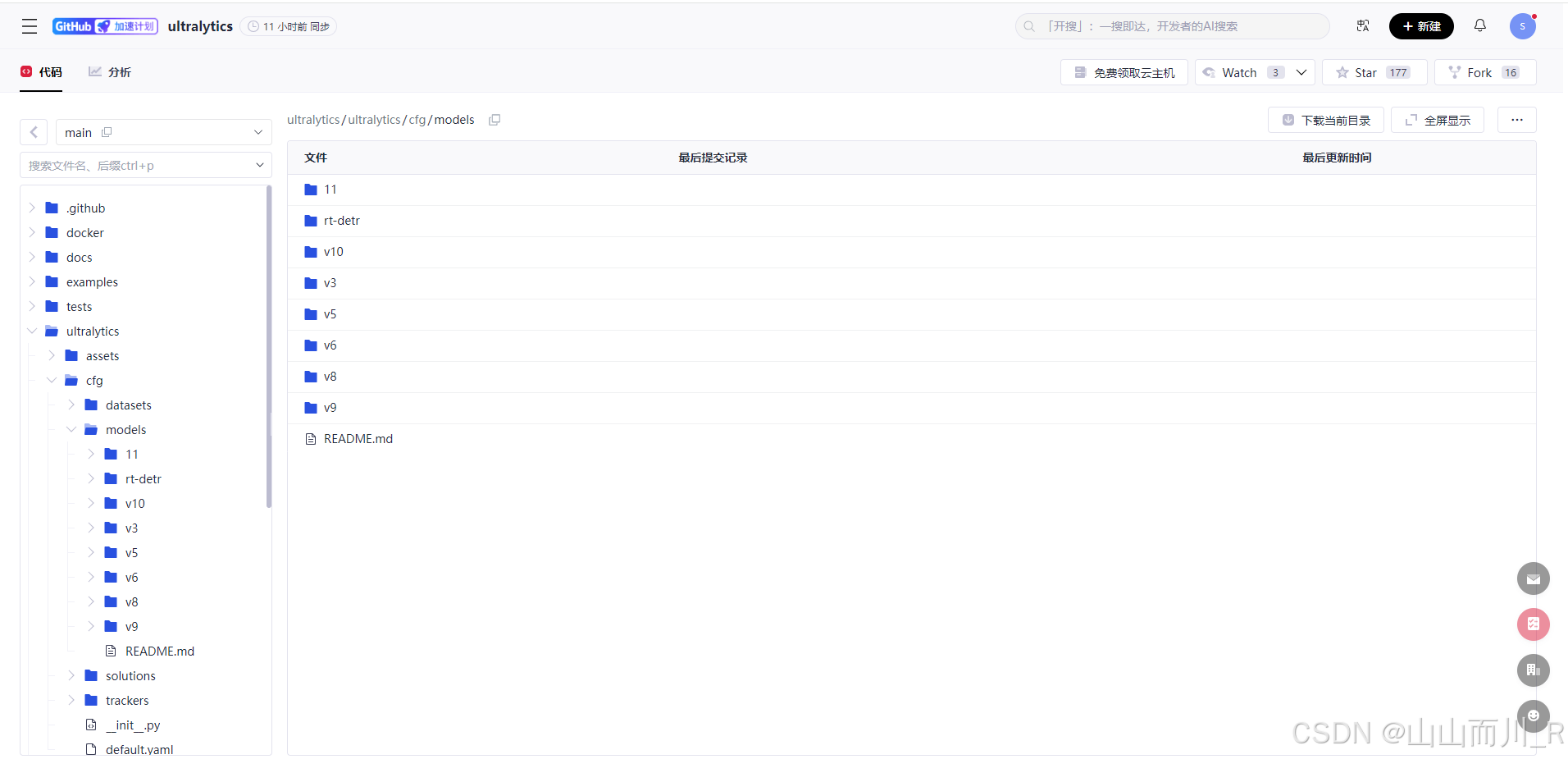Viewport: 1568px width, 759px height.
Task: Click ultralytics root breadcrumb link
Action: point(313,120)
